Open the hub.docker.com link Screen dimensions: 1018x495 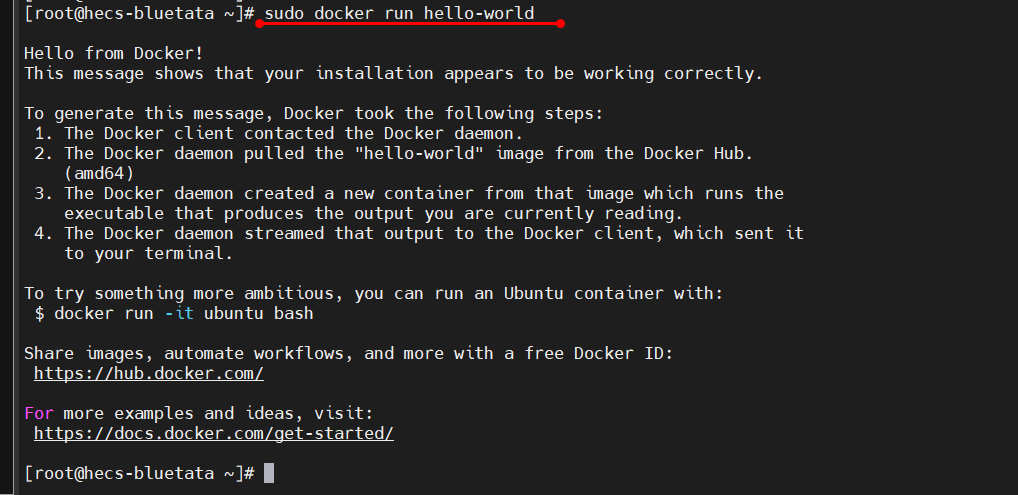[x=148, y=373]
